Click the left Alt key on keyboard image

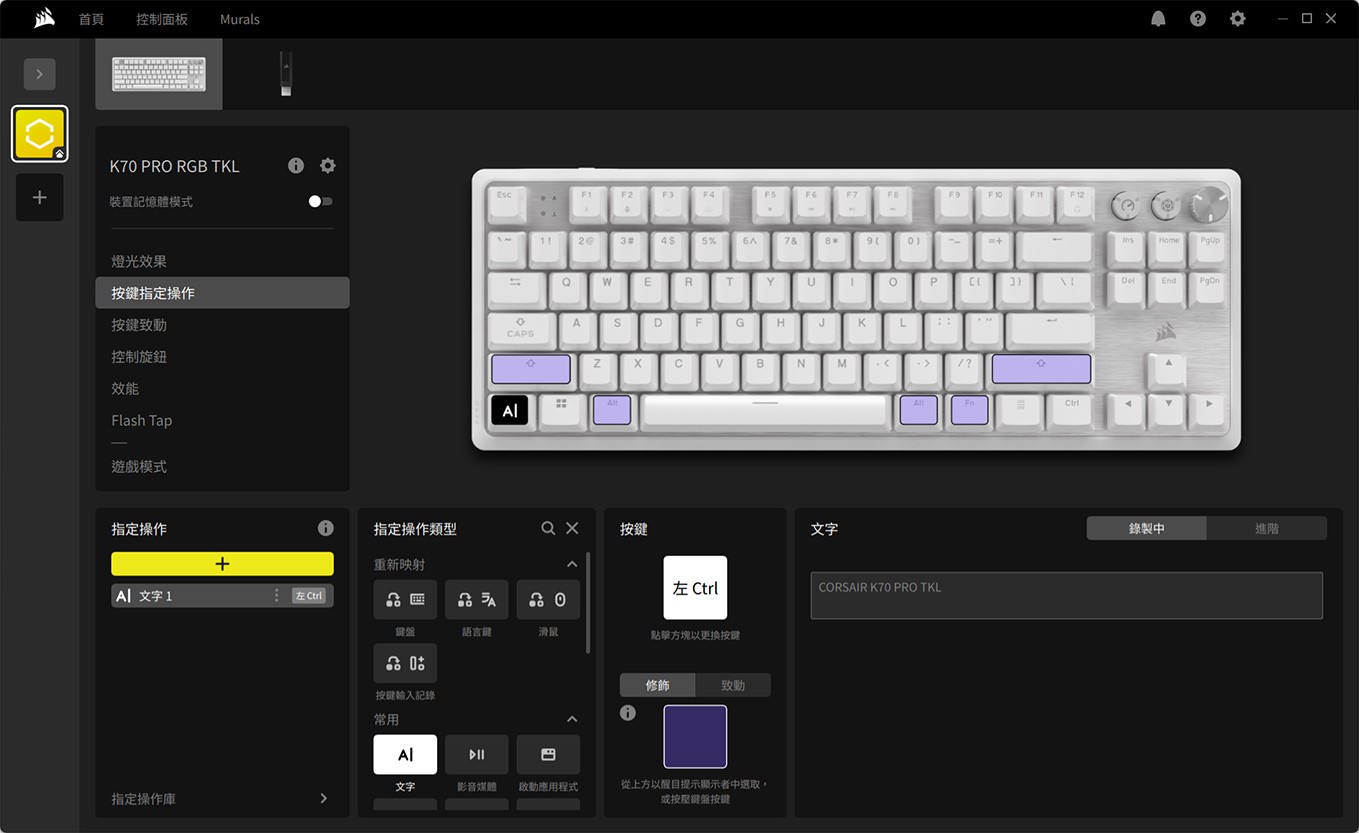612,410
